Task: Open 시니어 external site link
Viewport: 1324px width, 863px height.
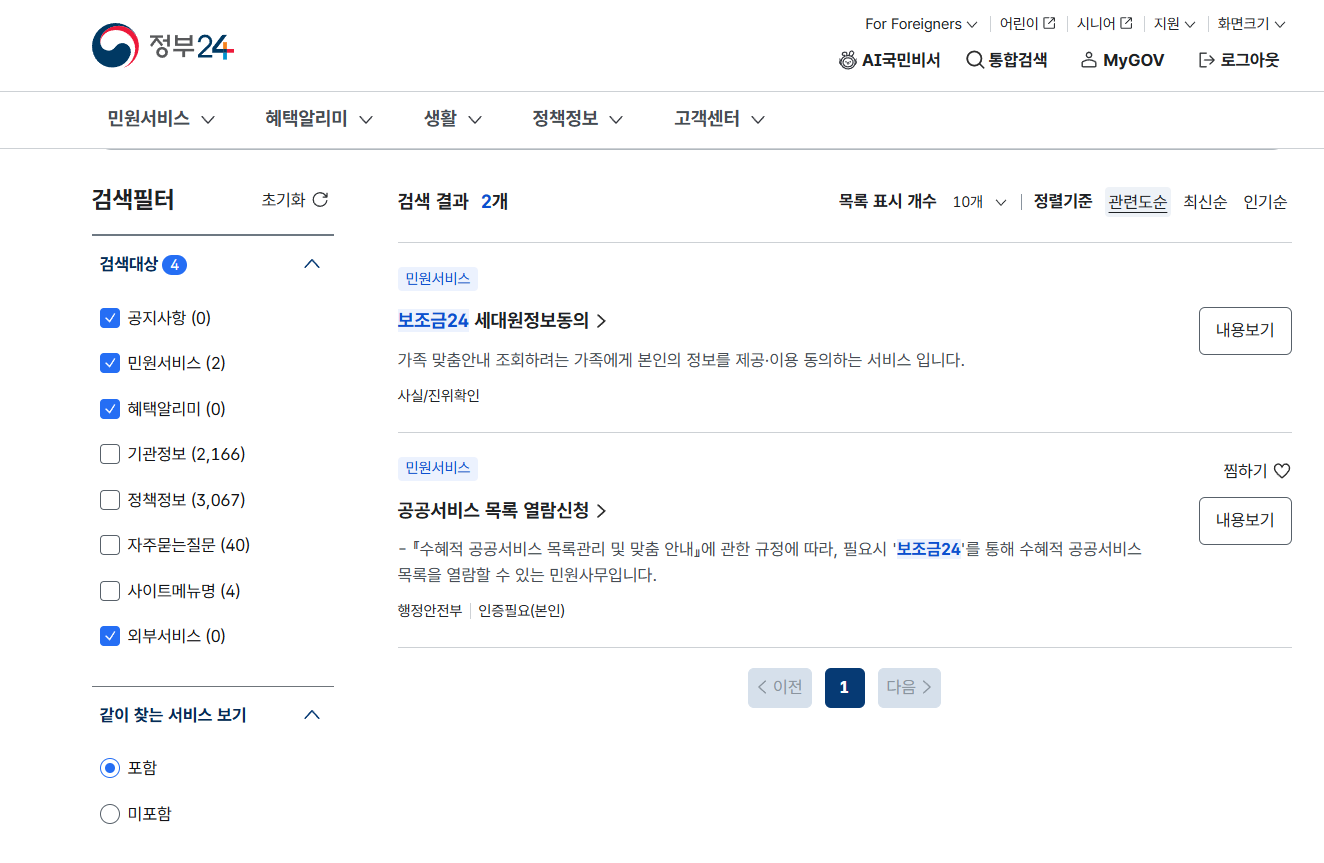Action: coord(1105,24)
